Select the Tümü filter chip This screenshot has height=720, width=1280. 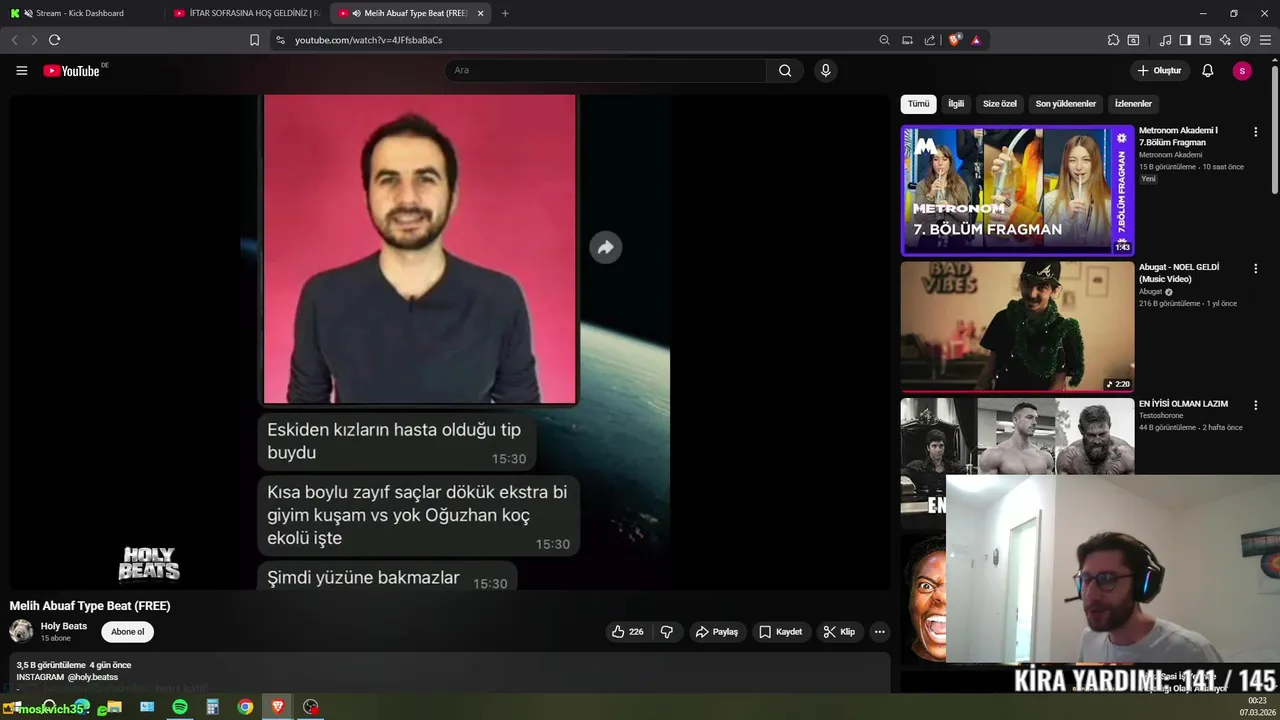[x=918, y=104]
